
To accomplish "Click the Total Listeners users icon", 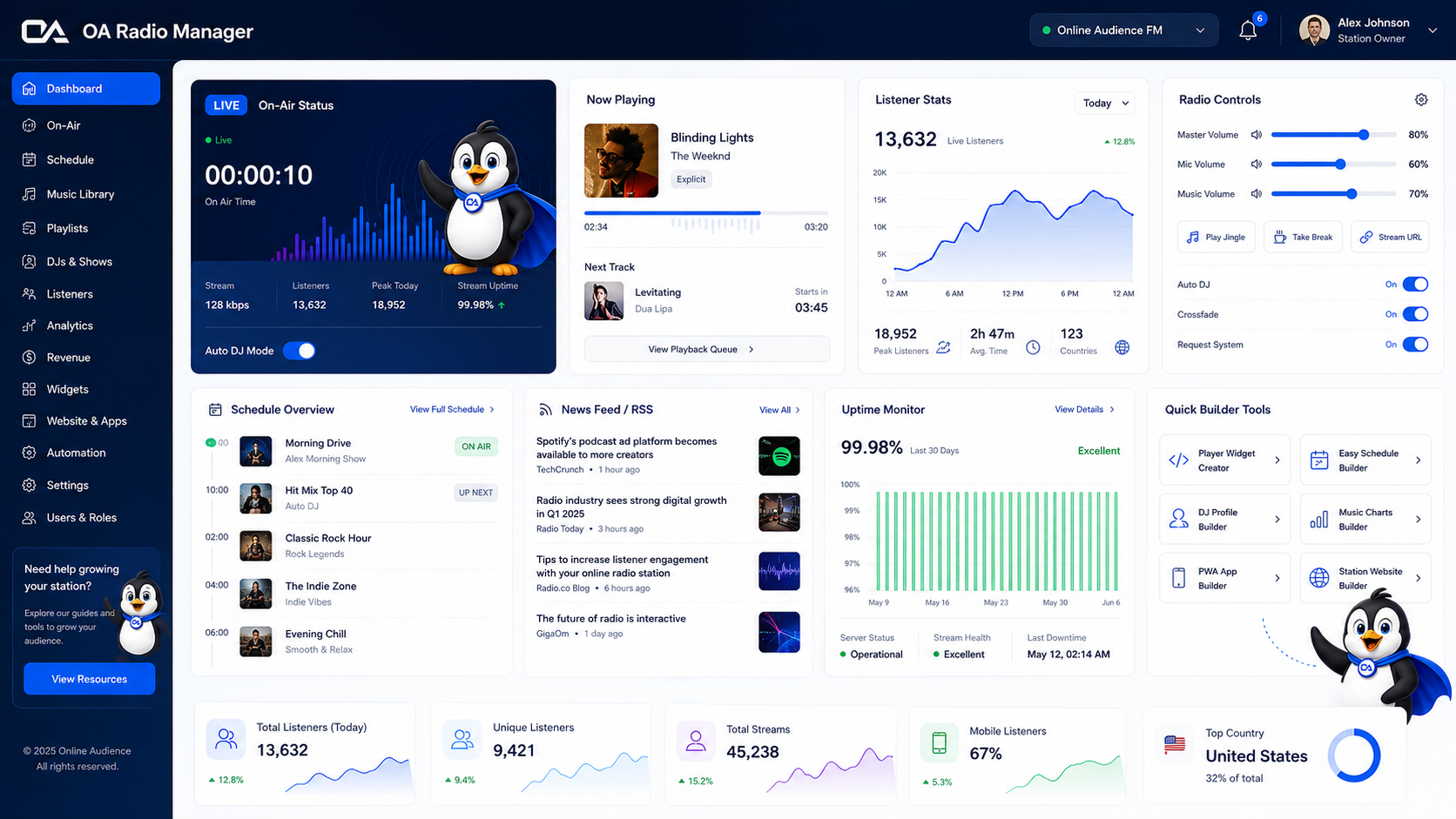I will 226,739.
